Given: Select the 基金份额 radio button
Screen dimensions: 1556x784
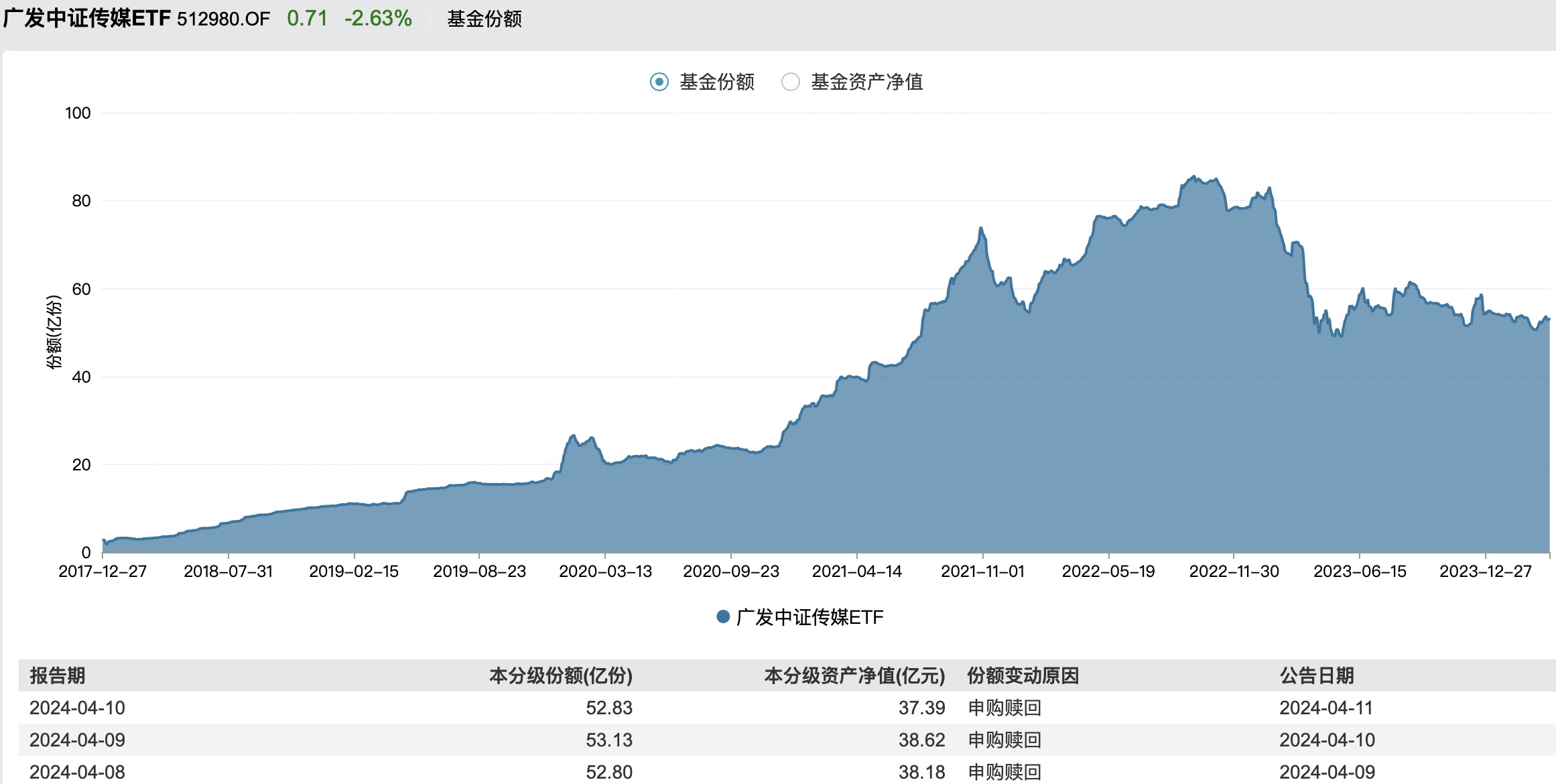Looking at the screenshot, I should coord(659,82).
